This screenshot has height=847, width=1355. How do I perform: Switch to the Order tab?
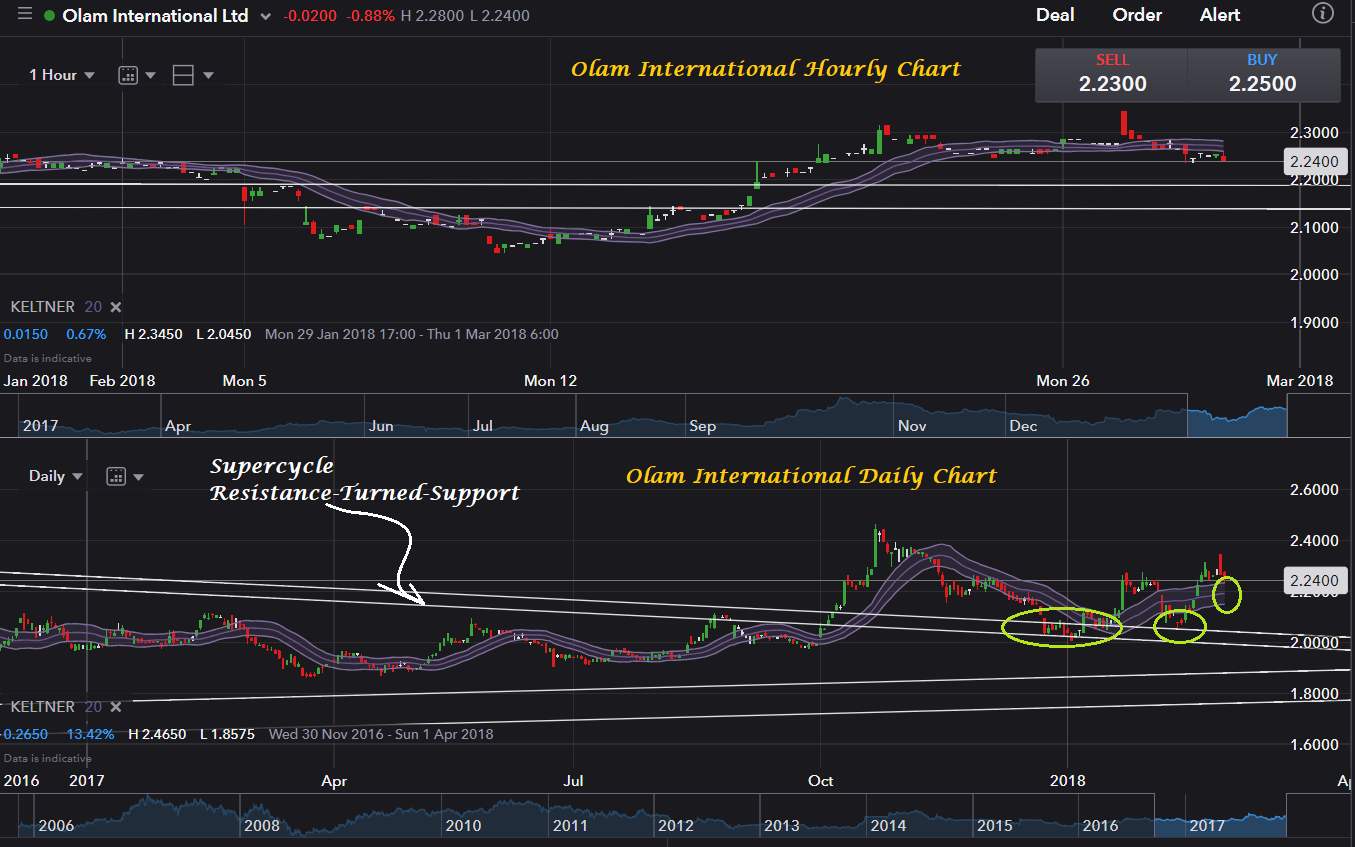[x=1137, y=15]
